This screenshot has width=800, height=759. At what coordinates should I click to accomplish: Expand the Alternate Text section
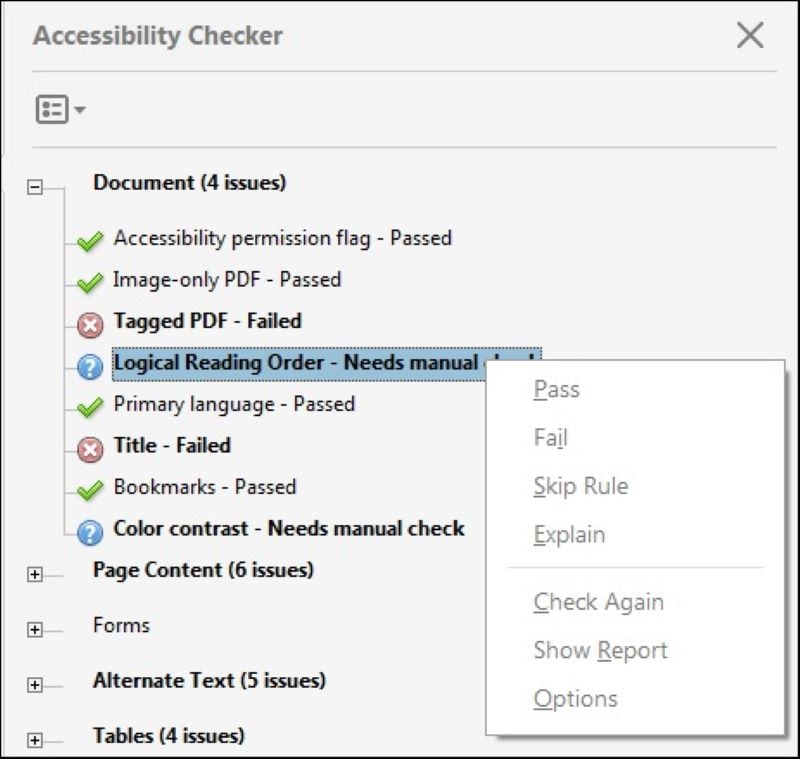pyautogui.click(x=37, y=685)
